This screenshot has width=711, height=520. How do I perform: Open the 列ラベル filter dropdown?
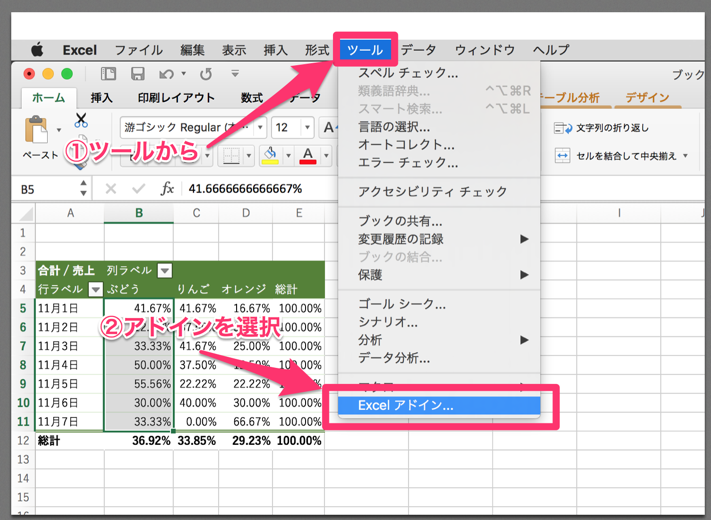coord(165,271)
